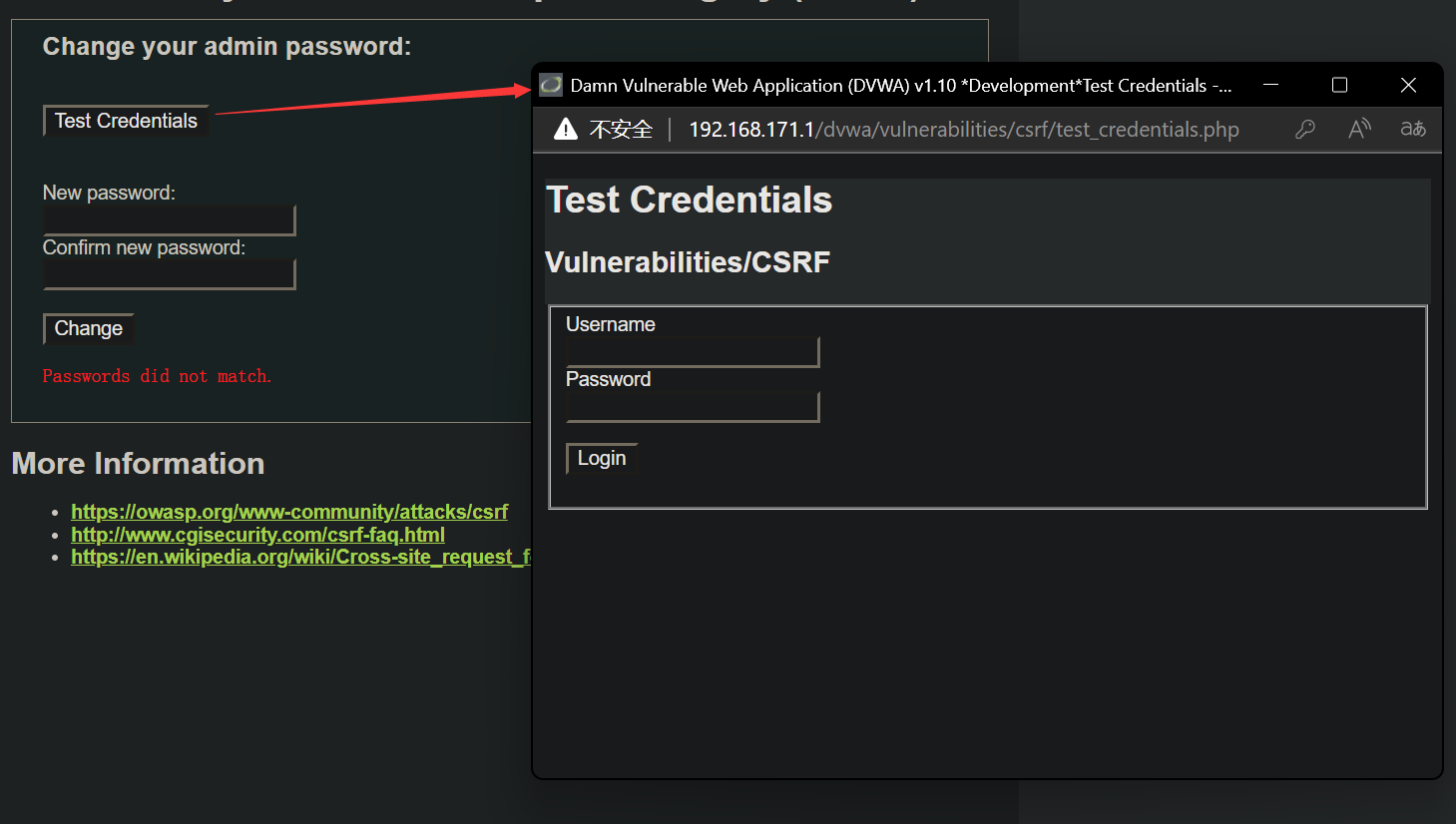Open the Wikipedia Cross-site request link
The width and height of the screenshot is (1456, 824).
[300, 557]
